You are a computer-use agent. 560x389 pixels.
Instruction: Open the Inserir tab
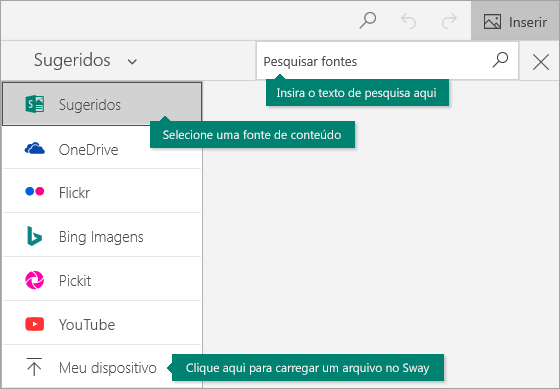pos(515,21)
